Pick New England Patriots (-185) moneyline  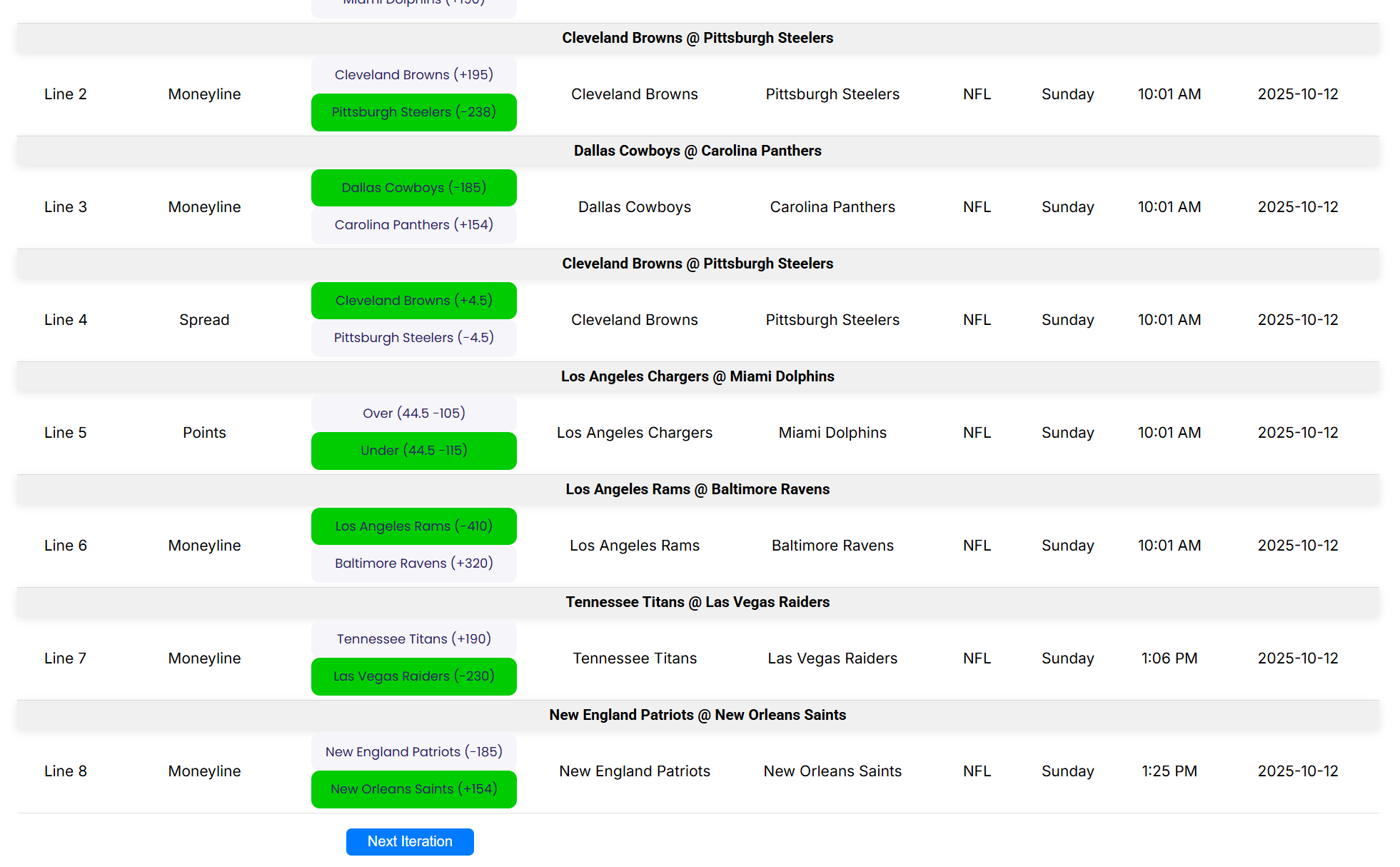click(413, 752)
